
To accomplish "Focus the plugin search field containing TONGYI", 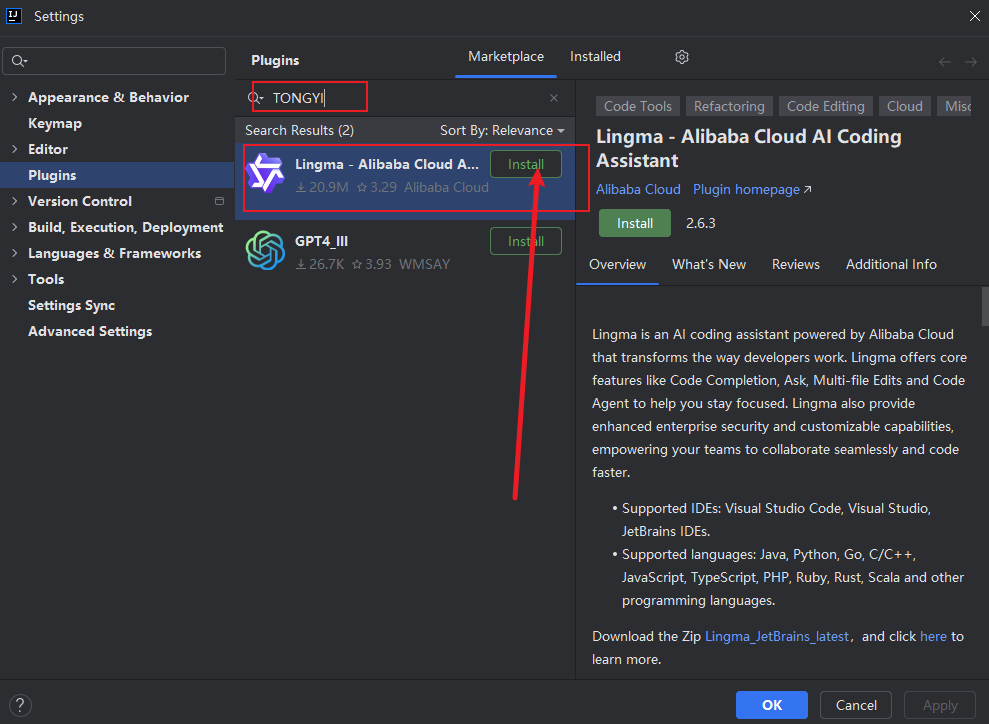I will (404, 98).
